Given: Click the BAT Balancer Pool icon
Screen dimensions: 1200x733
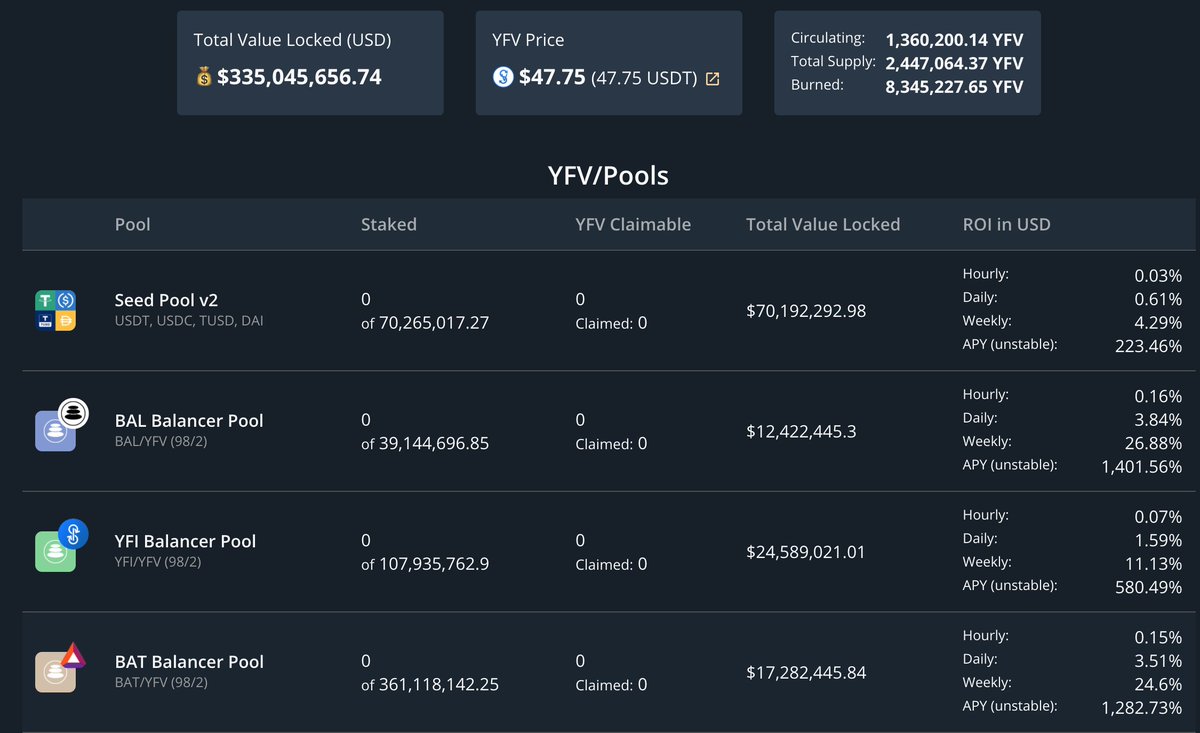Looking at the screenshot, I should pyautogui.click(x=61, y=666).
